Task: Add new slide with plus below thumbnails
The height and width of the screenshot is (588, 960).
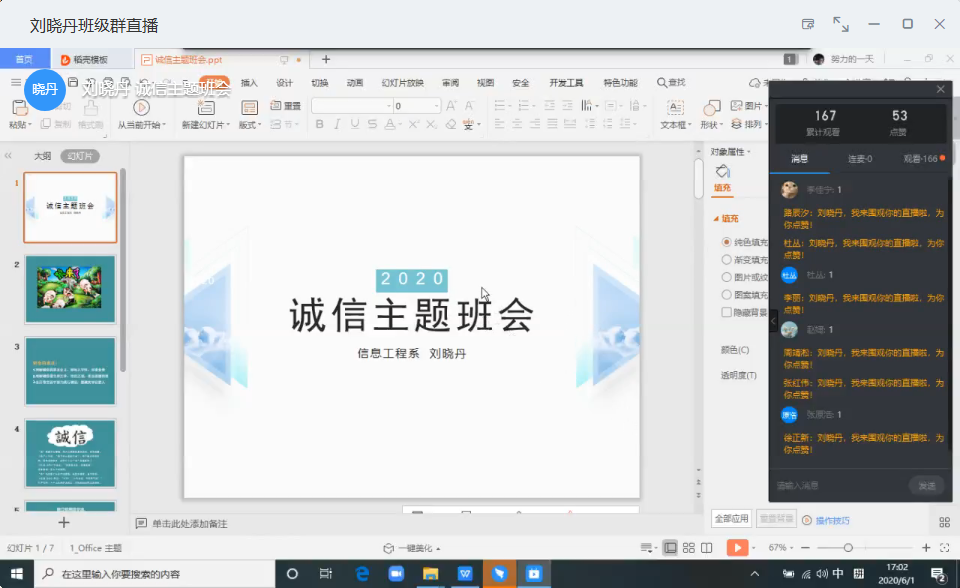Action: pos(64,522)
